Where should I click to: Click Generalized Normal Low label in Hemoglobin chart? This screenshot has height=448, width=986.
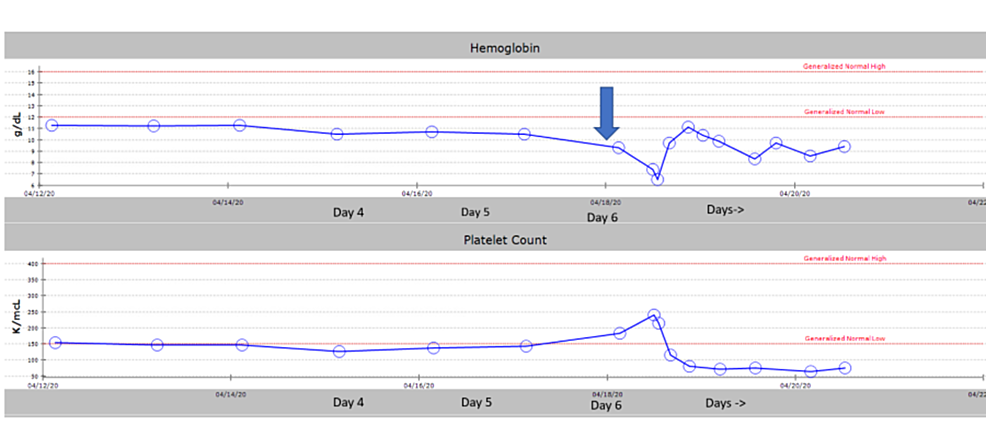click(x=844, y=112)
